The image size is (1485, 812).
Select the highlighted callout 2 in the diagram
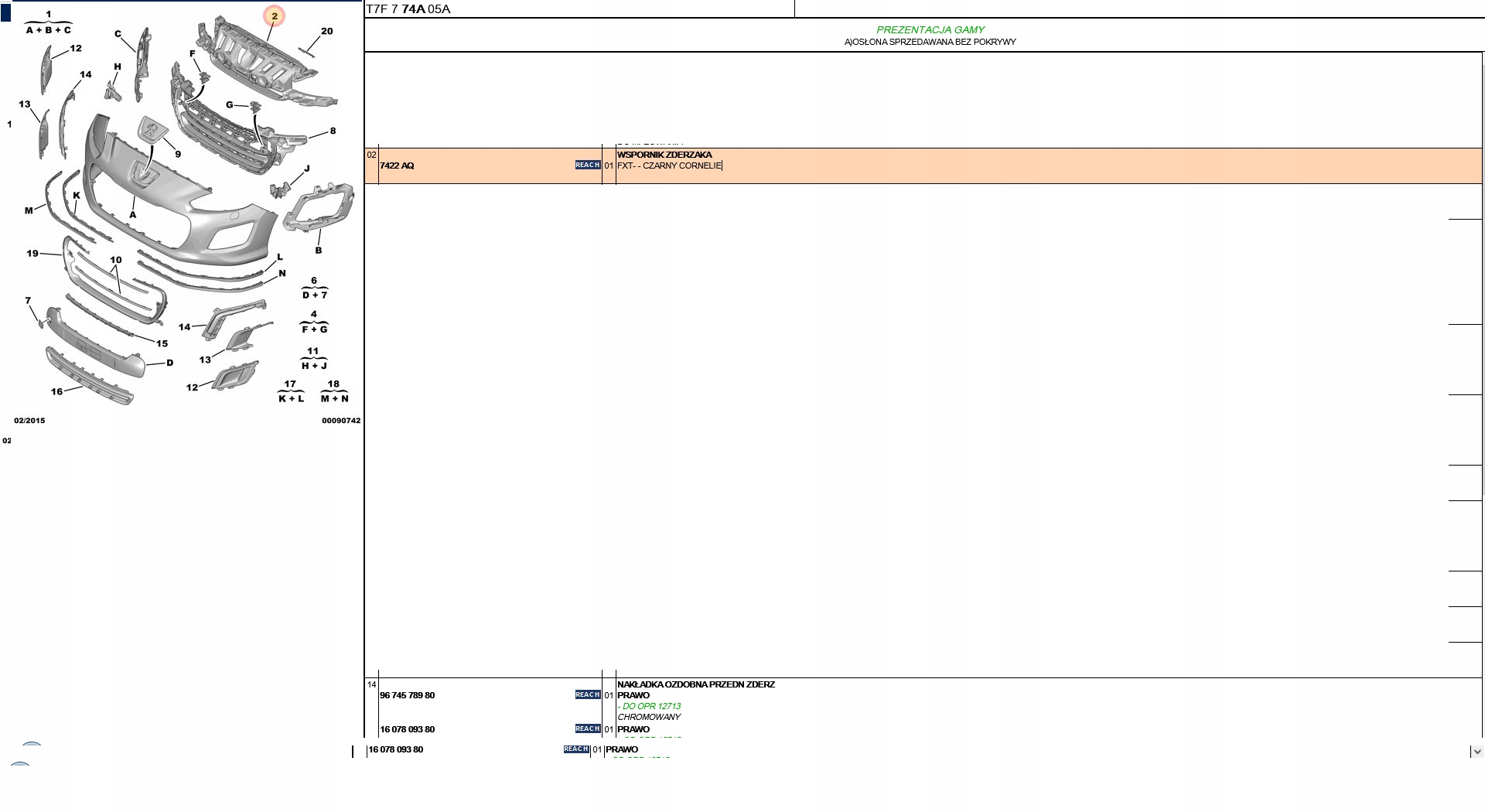click(x=274, y=15)
